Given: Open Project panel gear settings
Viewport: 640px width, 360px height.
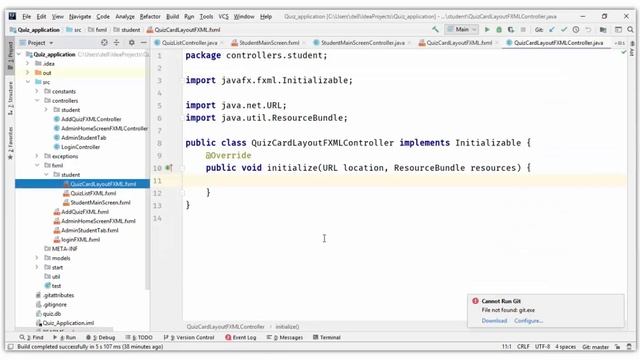Looking at the screenshot, I should [x=131, y=42].
